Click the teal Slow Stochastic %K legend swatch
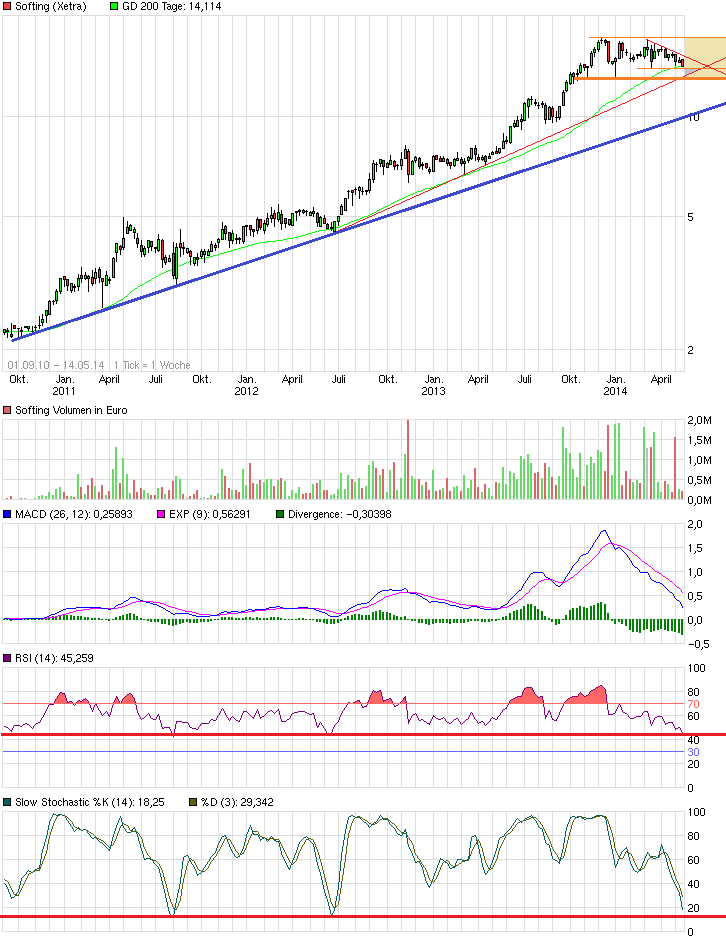 7,802
